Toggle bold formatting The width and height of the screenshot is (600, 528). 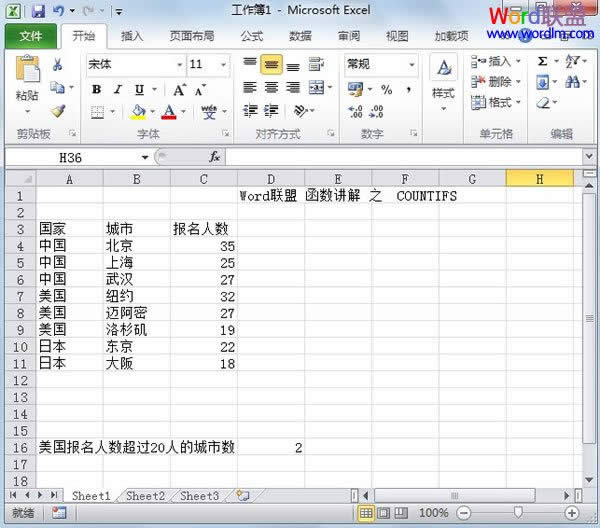pos(96,89)
